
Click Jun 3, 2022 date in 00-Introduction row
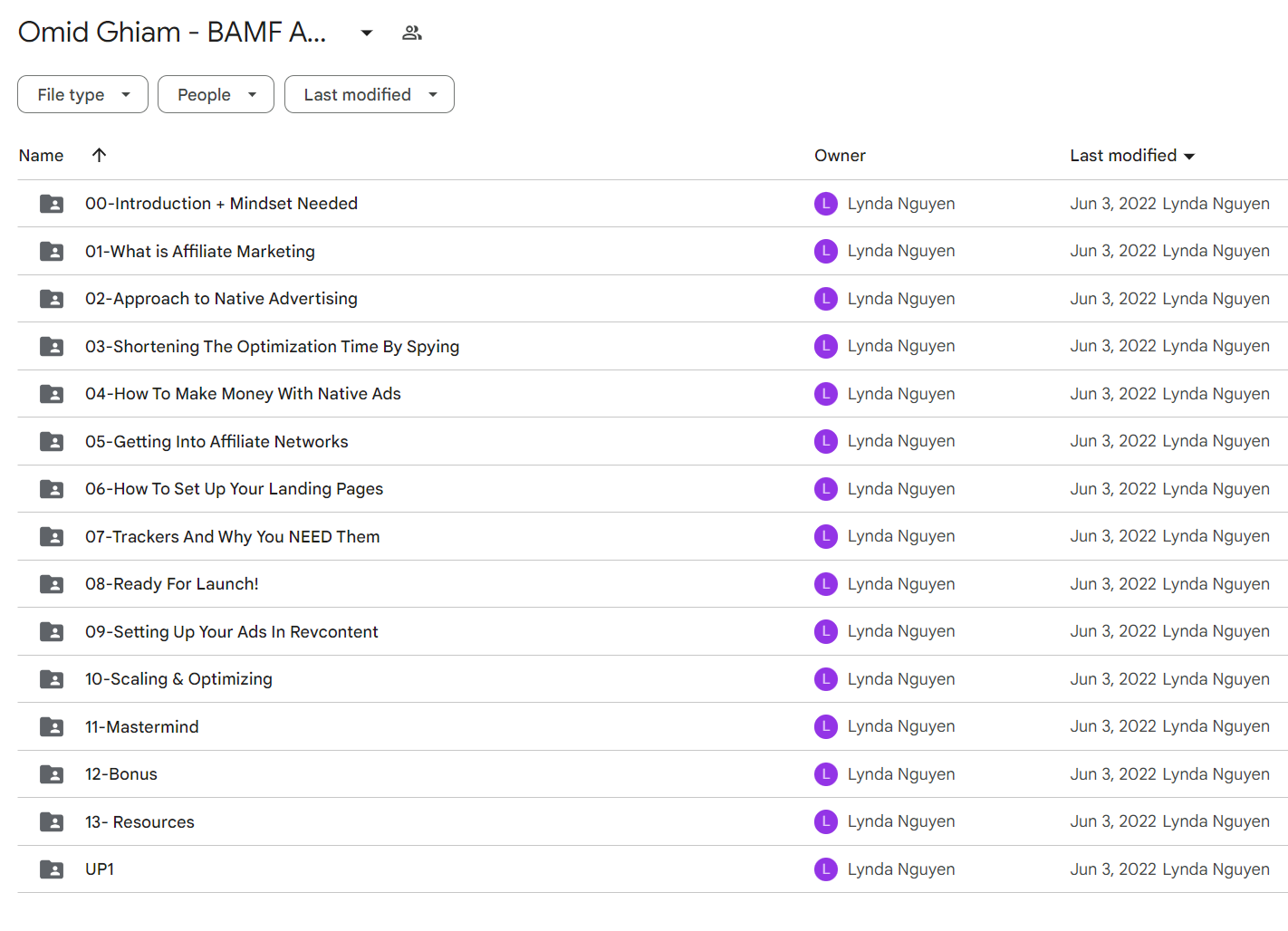coord(1113,204)
